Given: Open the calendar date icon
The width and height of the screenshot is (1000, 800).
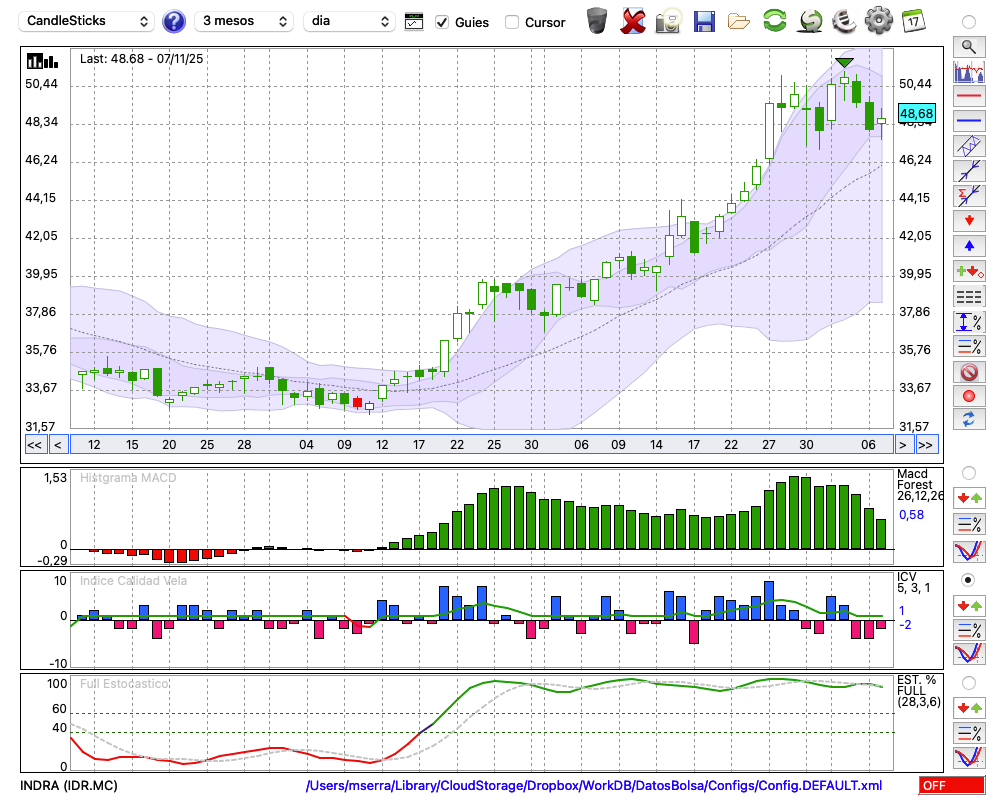Looking at the screenshot, I should 912,21.
